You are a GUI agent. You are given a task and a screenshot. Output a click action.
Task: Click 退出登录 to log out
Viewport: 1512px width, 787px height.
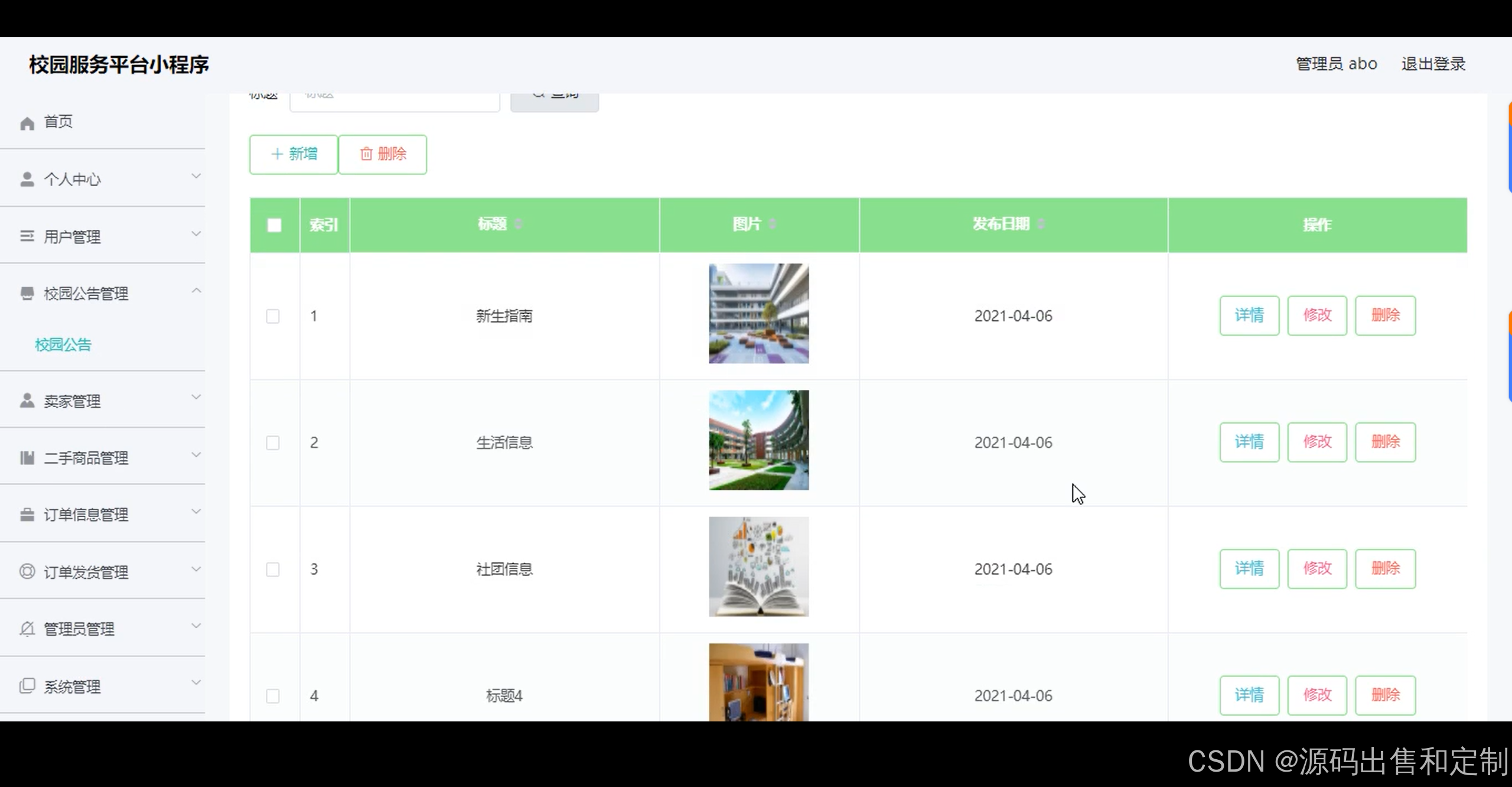pyautogui.click(x=1433, y=64)
